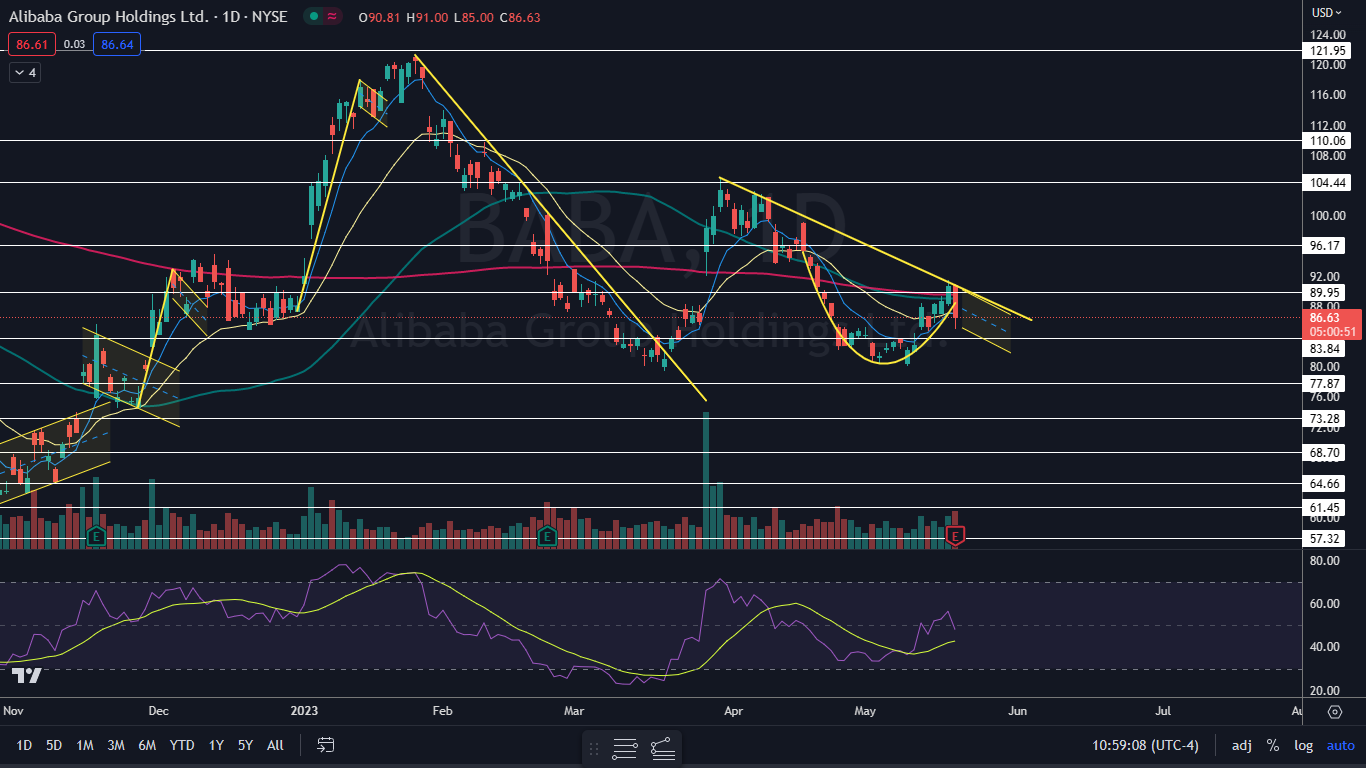Screen dimensions: 1366x768
Task: Click the 20.00 level on RSI scale
Action: [x=1325, y=691]
